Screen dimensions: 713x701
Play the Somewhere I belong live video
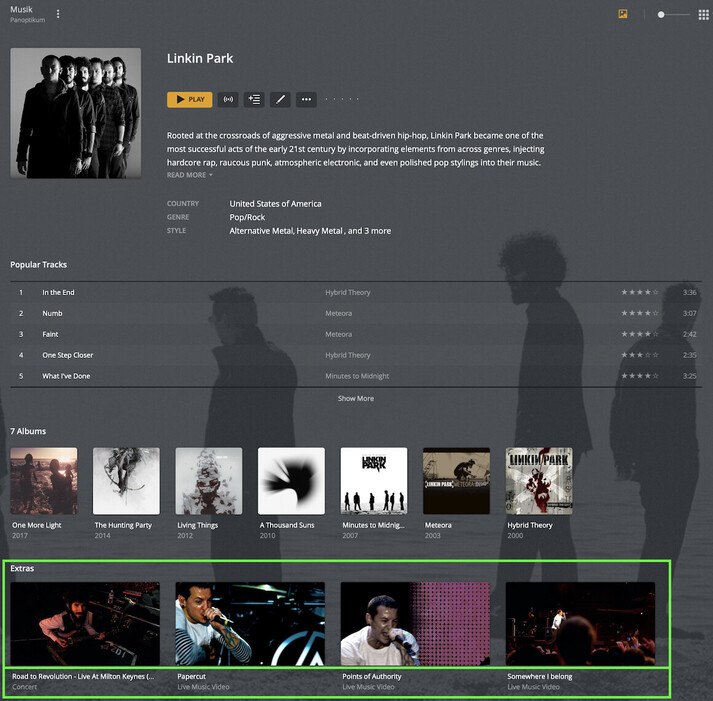580,624
